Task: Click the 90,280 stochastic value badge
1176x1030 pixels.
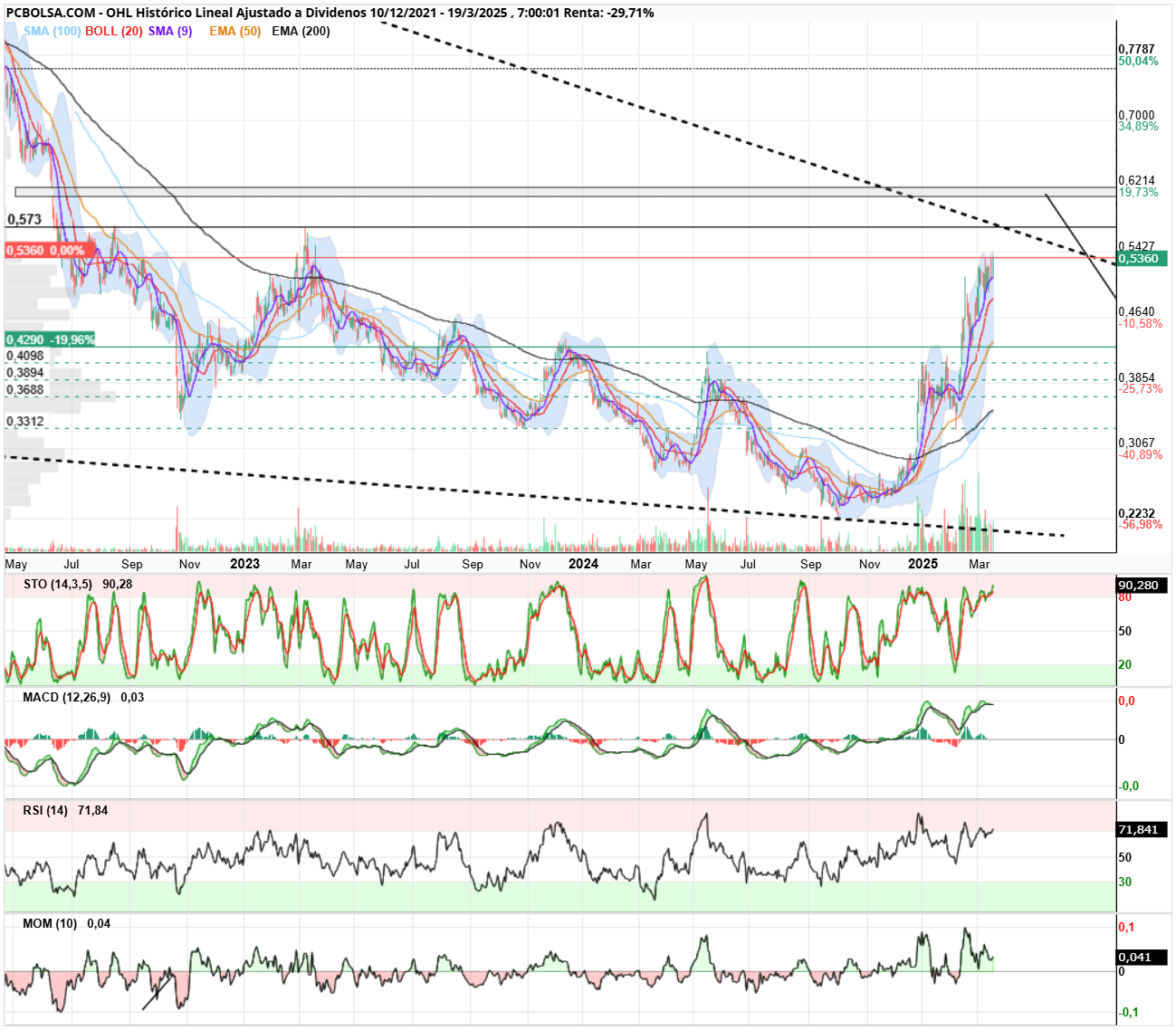Action: click(1138, 586)
